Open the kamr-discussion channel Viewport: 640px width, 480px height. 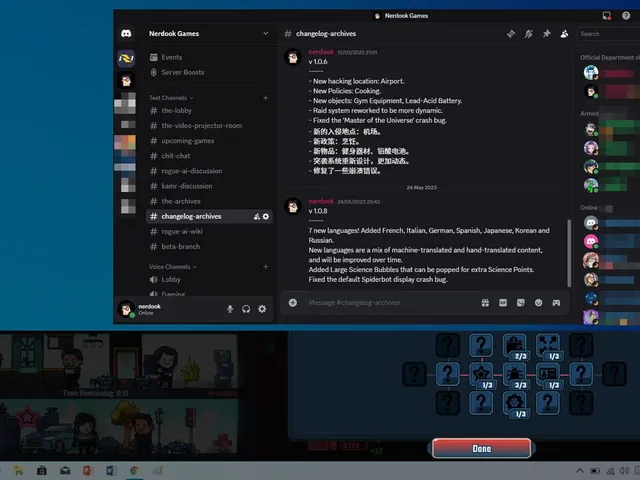click(209, 186)
